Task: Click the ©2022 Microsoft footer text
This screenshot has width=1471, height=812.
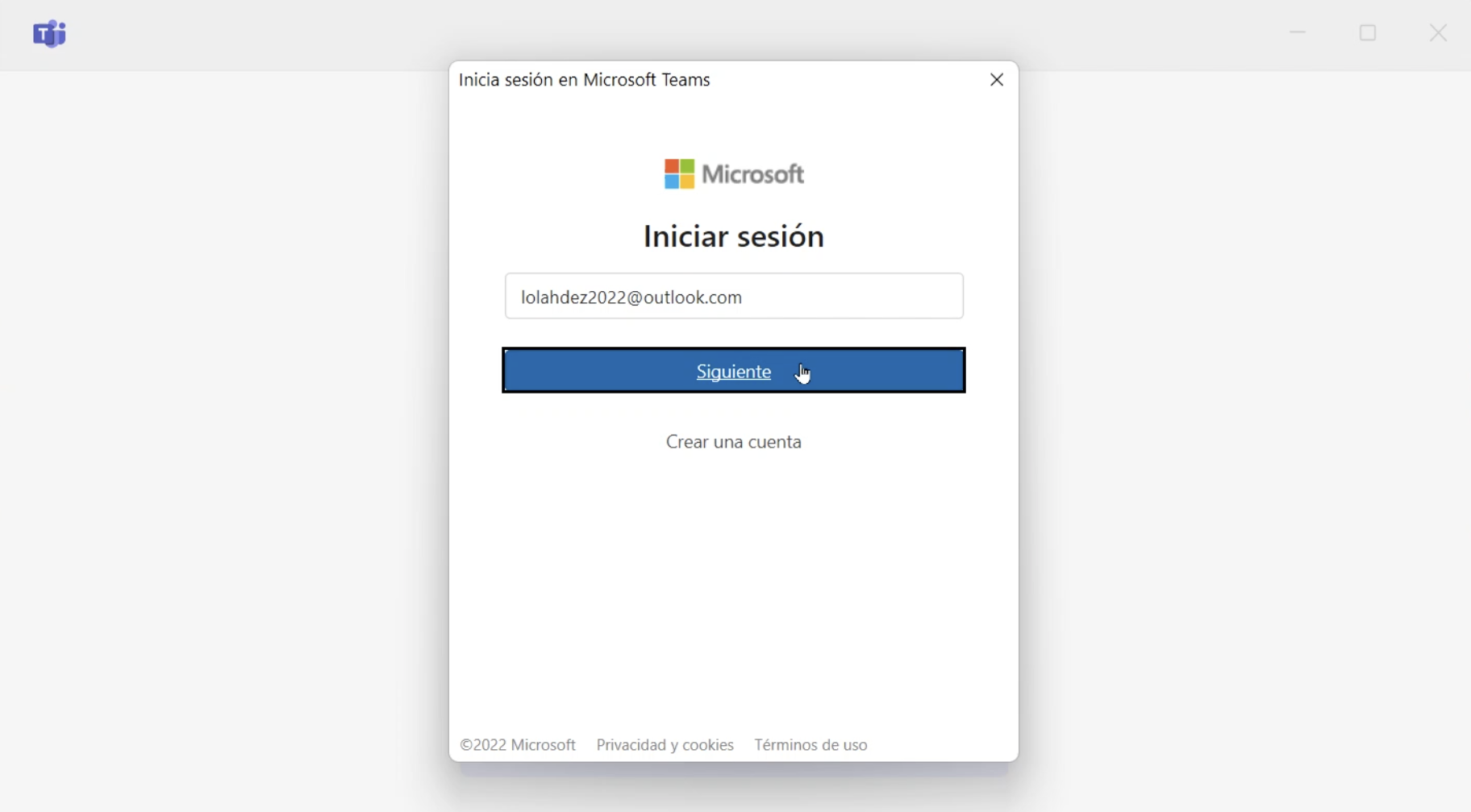Action: tap(518, 745)
